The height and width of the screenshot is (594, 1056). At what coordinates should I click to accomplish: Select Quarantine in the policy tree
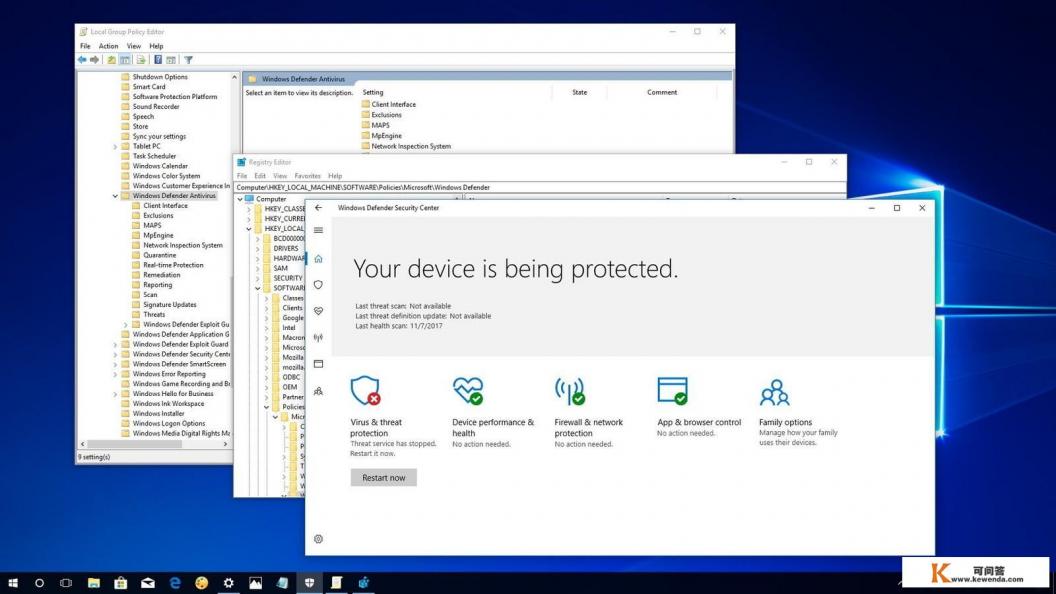[x=160, y=255]
